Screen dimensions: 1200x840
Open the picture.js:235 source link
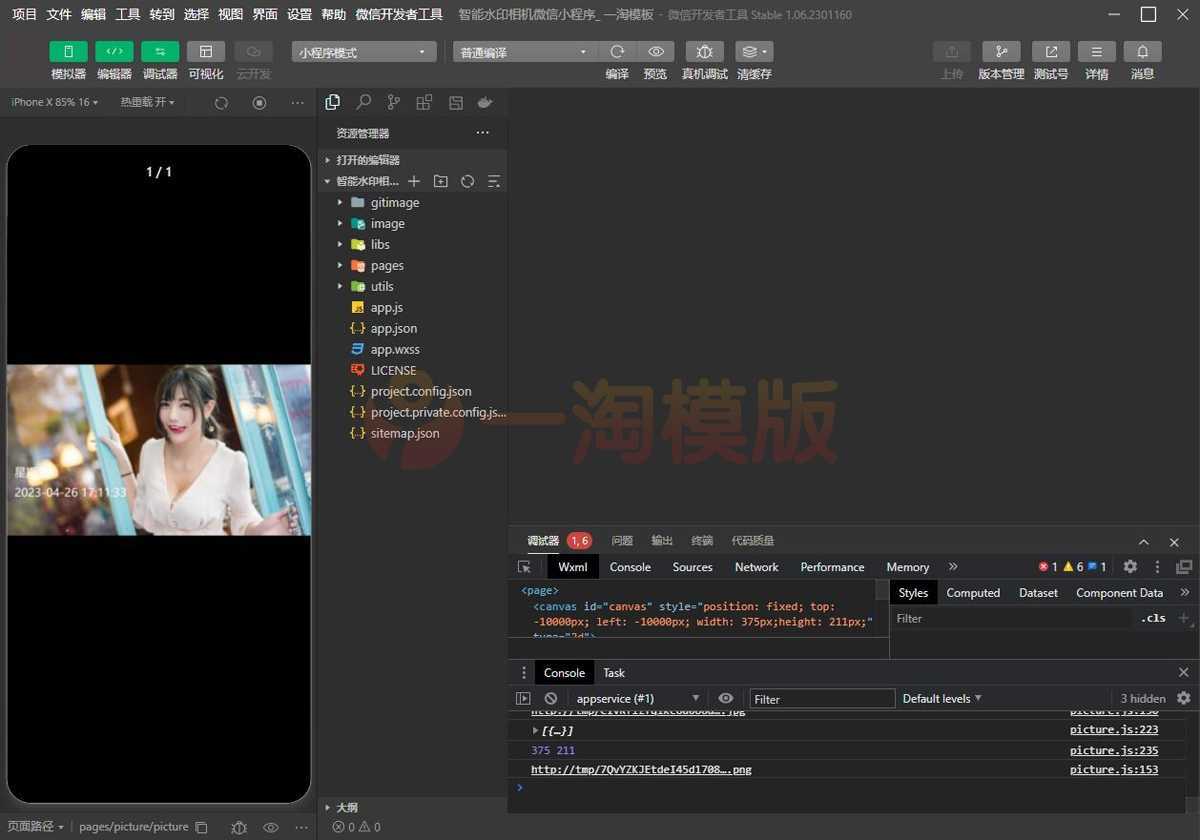(1114, 750)
